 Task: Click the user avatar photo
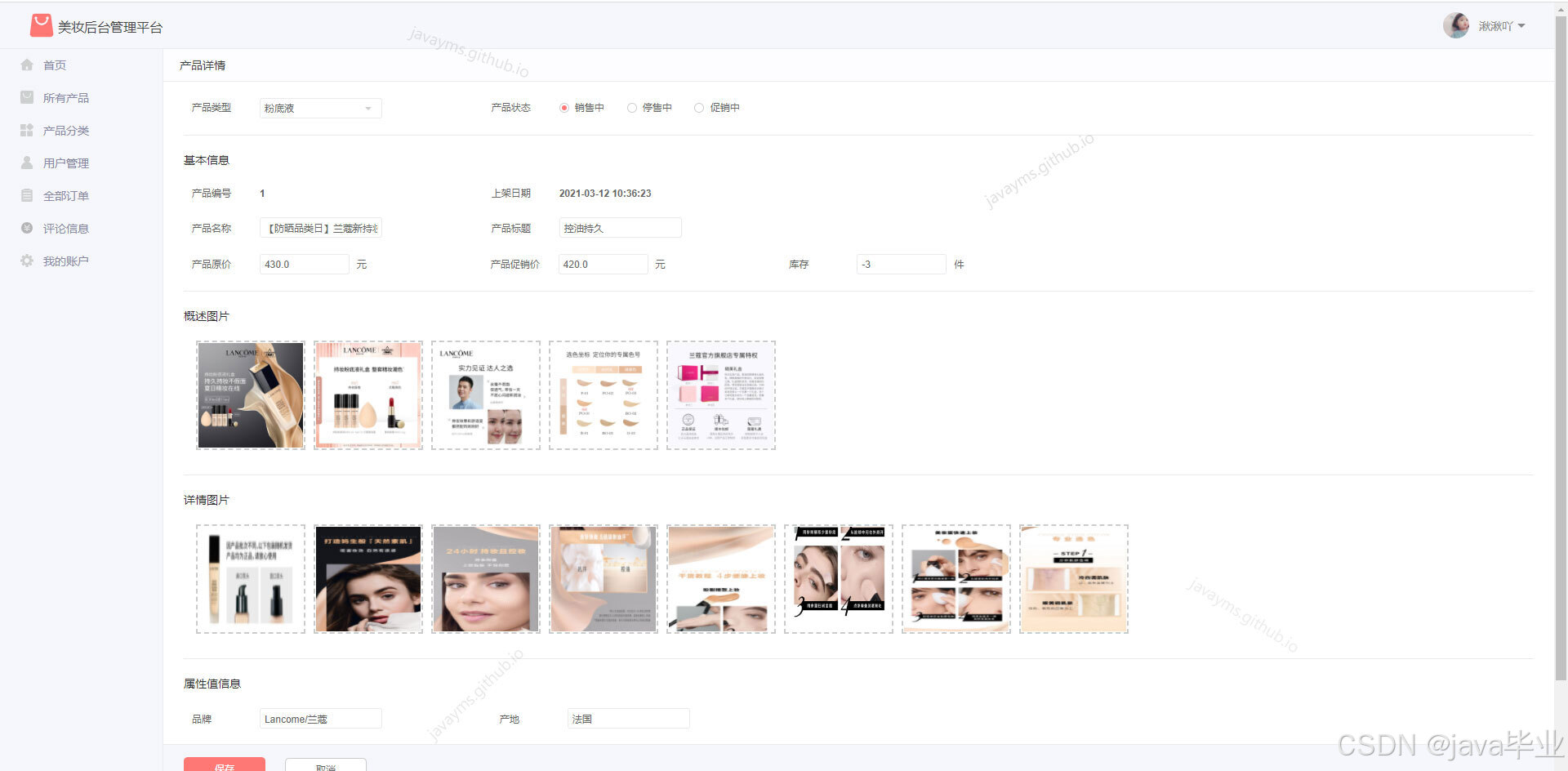point(1456,25)
